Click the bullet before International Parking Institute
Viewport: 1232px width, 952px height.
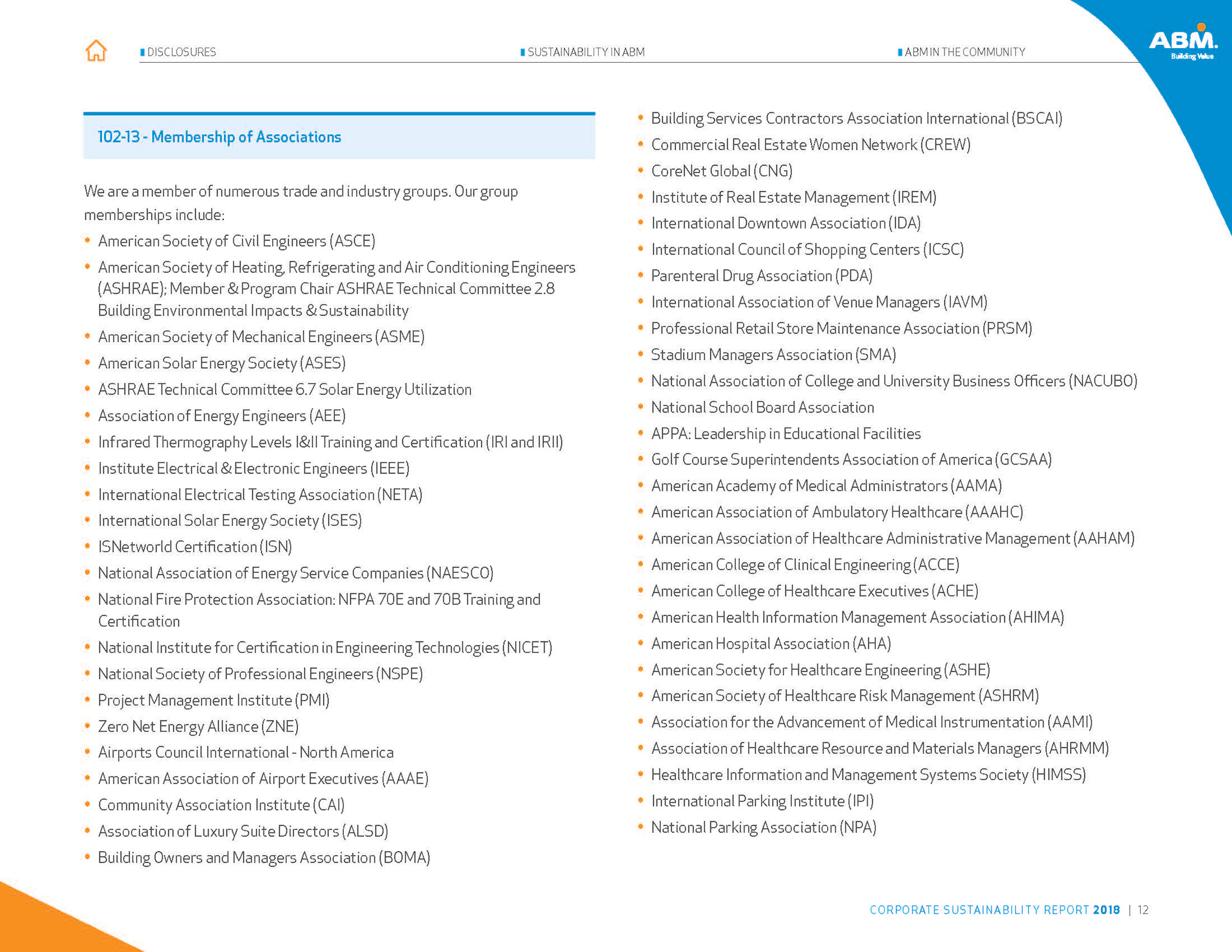click(640, 800)
